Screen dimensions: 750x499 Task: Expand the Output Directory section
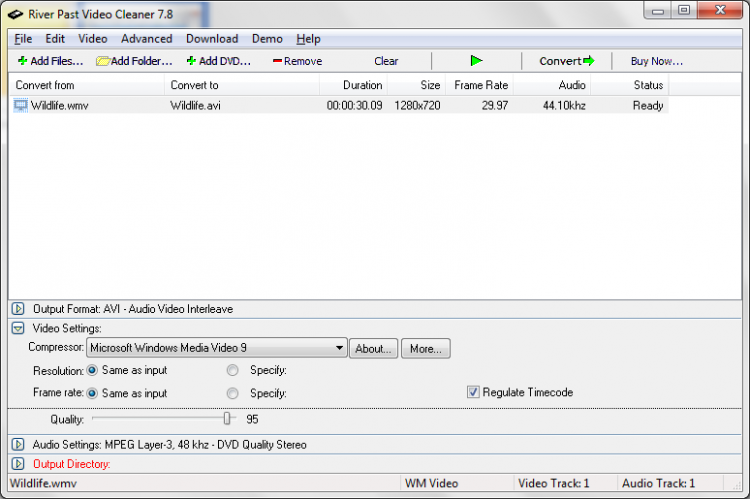(18, 464)
